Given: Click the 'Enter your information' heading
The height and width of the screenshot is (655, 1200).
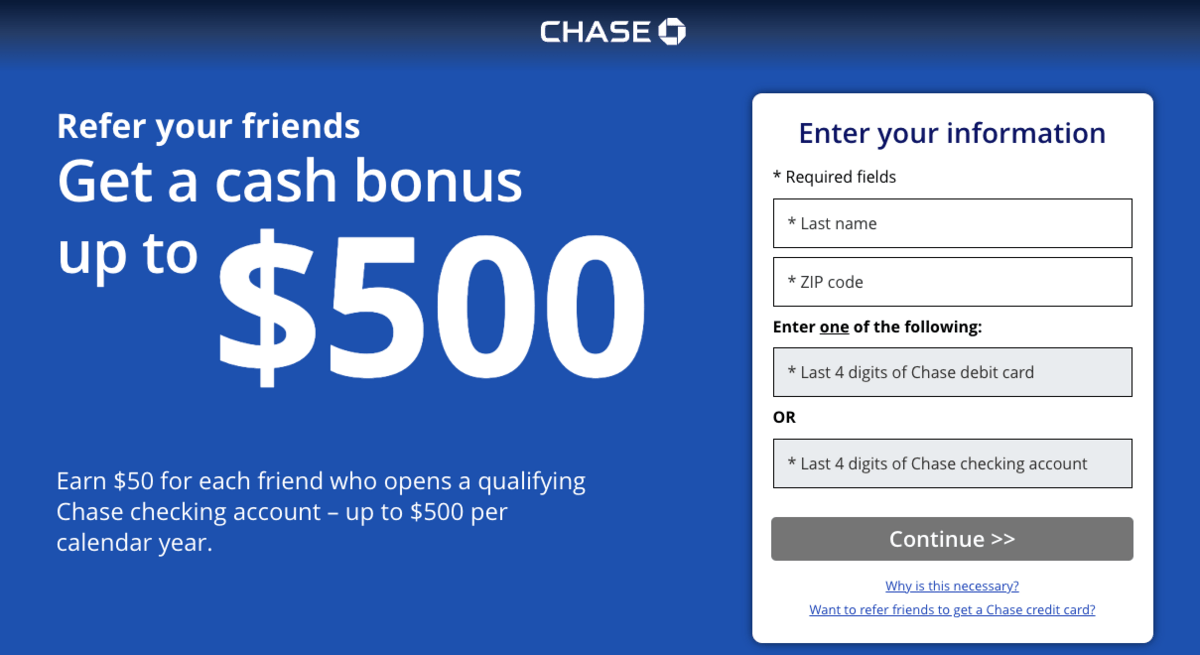Looking at the screenshot, I should [x=952, y=133].
